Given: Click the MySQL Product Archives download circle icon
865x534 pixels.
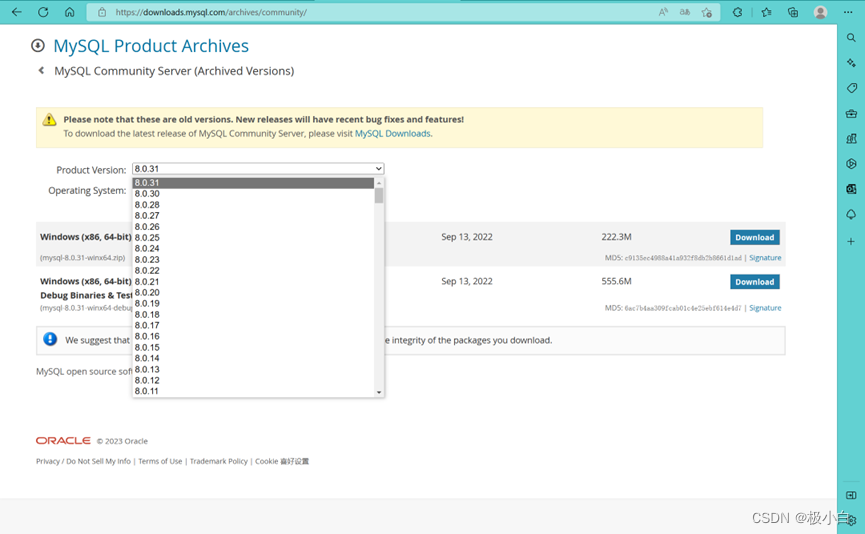Looking at the screenshot, I should coord(38,45).
